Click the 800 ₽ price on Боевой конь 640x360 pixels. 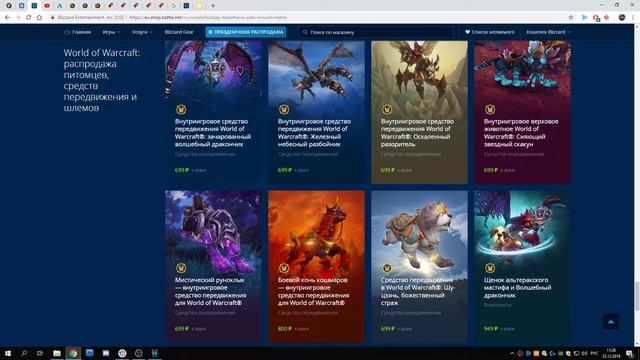click(x=285, y=329)
